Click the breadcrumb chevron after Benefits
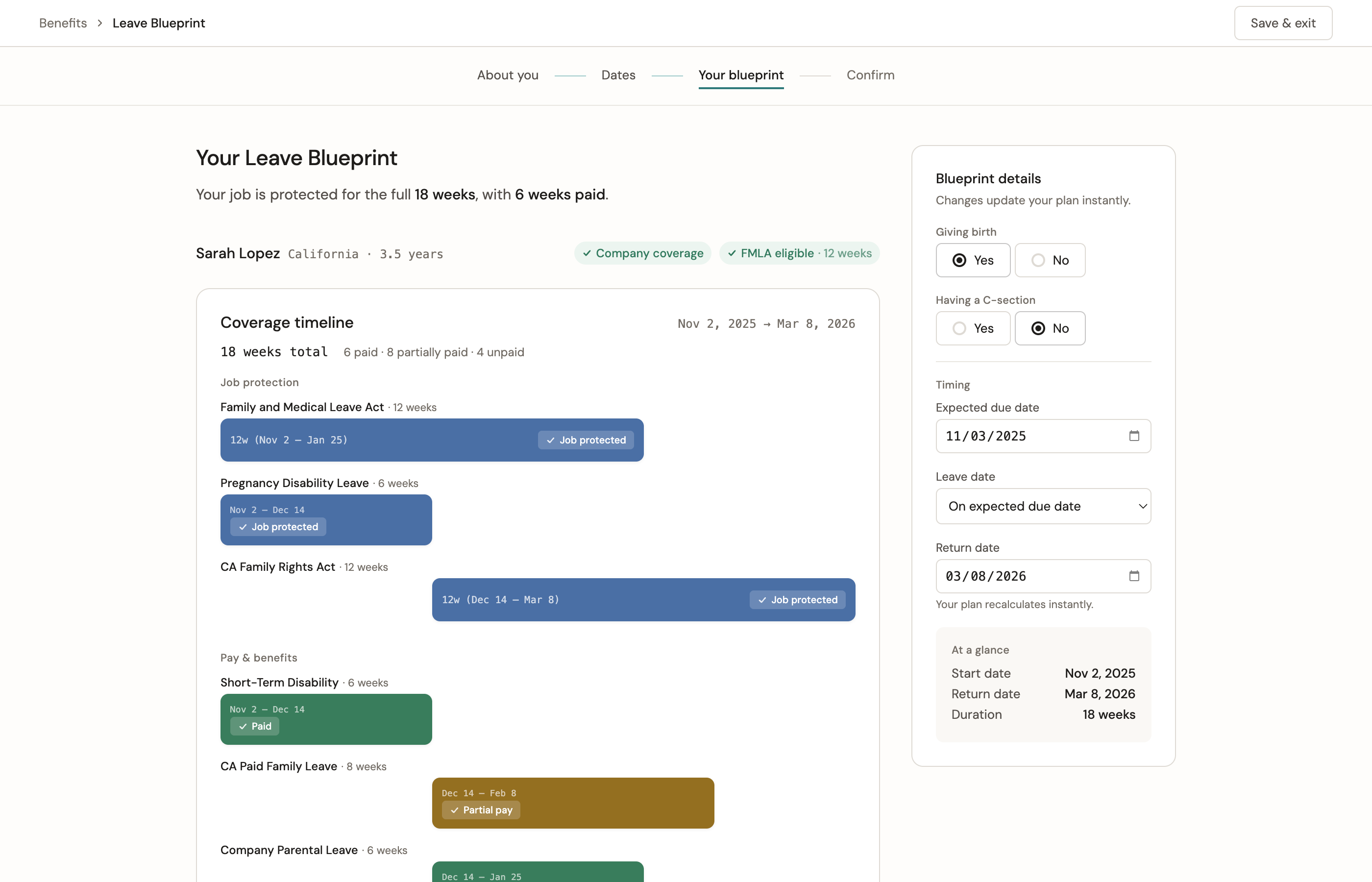 click(x=99, y=23)
